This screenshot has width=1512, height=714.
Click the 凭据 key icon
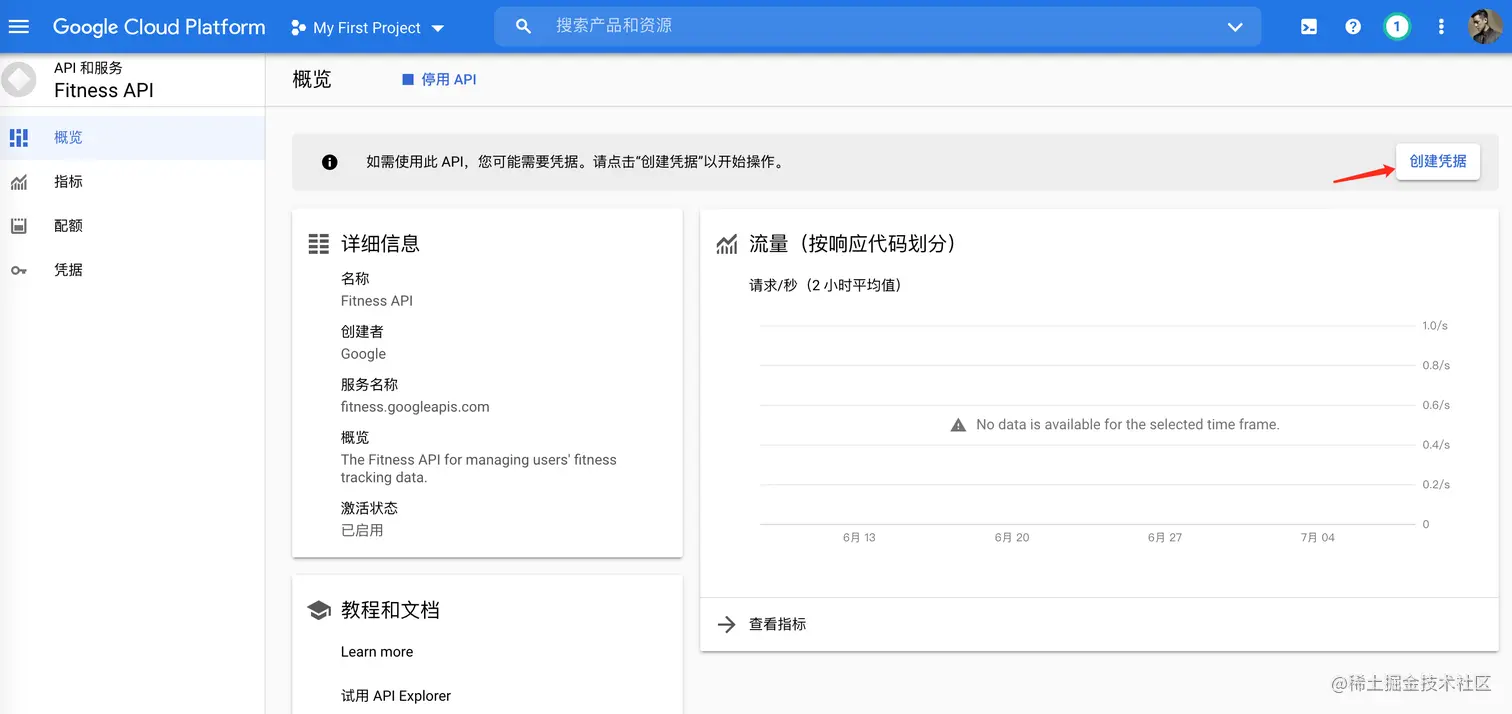(x=19, y=270)
